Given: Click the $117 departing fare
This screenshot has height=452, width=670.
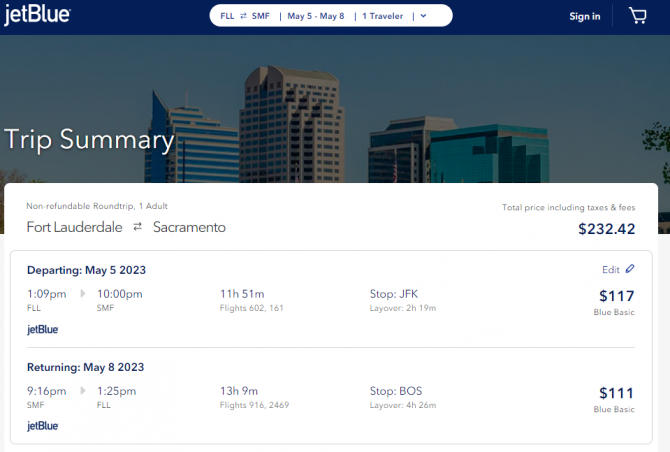Looking at the screenshot, I should tap(617, 296).
